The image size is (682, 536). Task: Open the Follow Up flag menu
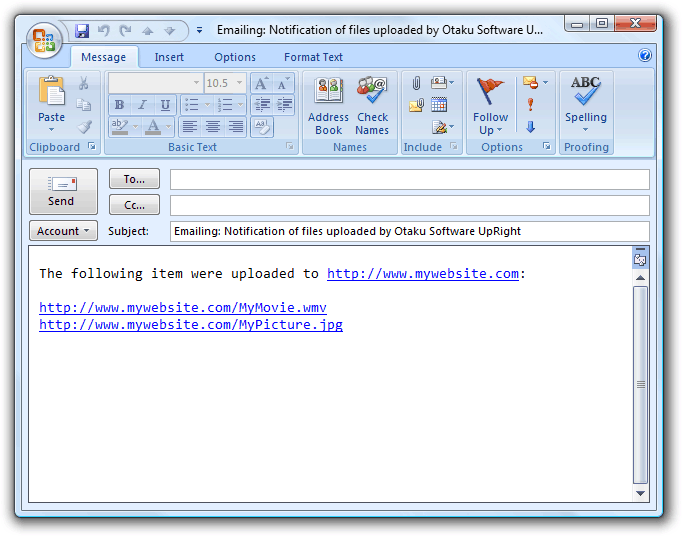point(491,106)
